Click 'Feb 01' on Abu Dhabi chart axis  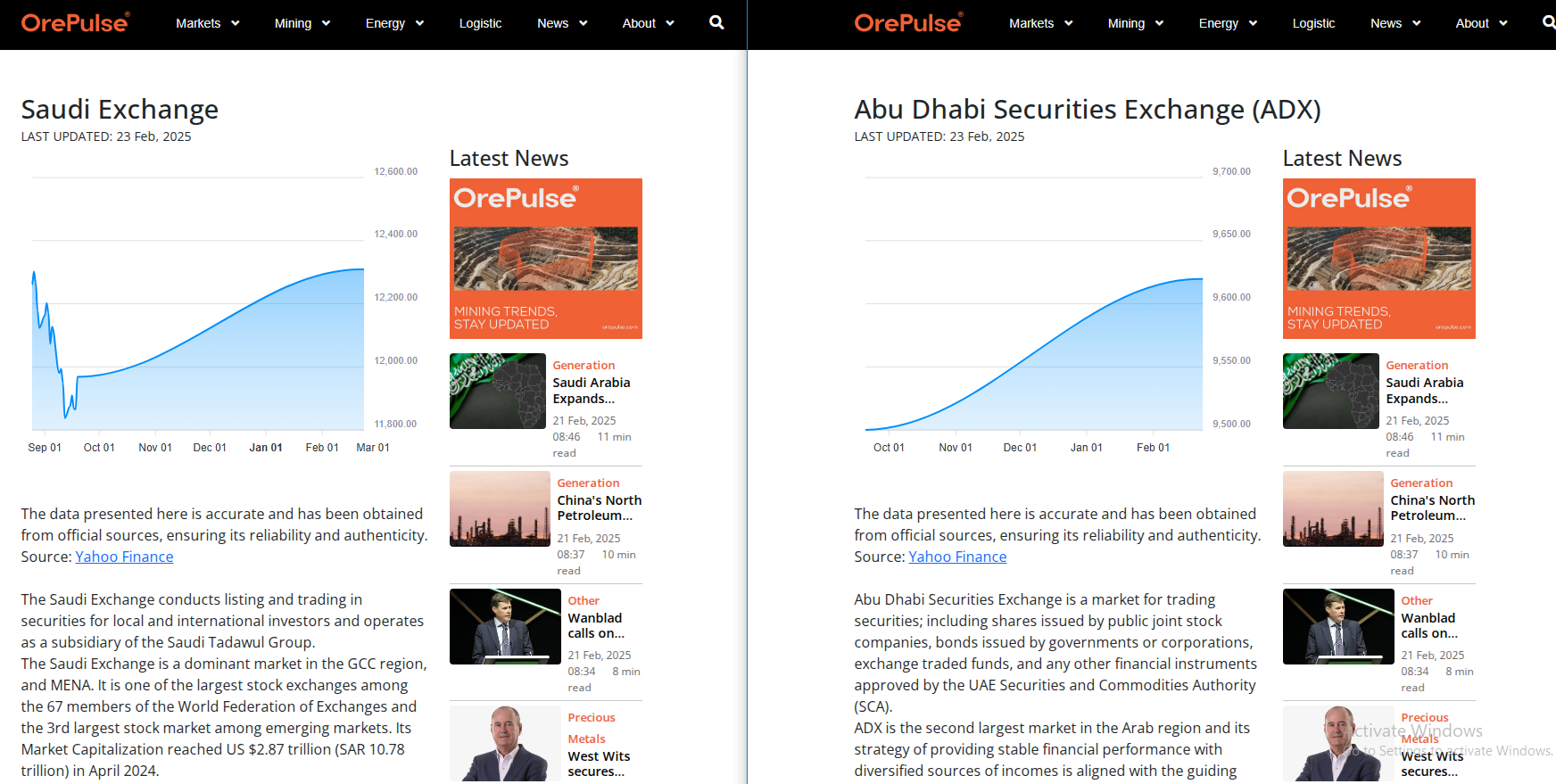click(1153, 448)
